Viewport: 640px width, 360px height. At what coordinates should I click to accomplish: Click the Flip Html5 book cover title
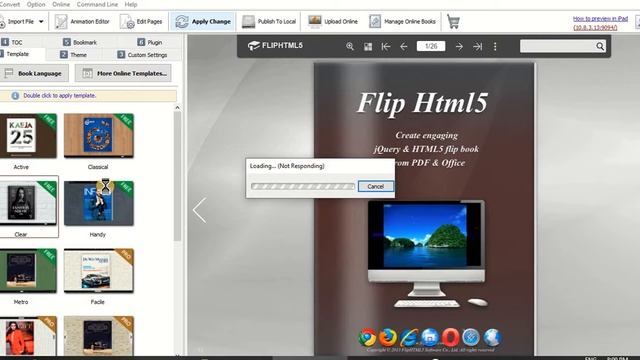(422, 102)
